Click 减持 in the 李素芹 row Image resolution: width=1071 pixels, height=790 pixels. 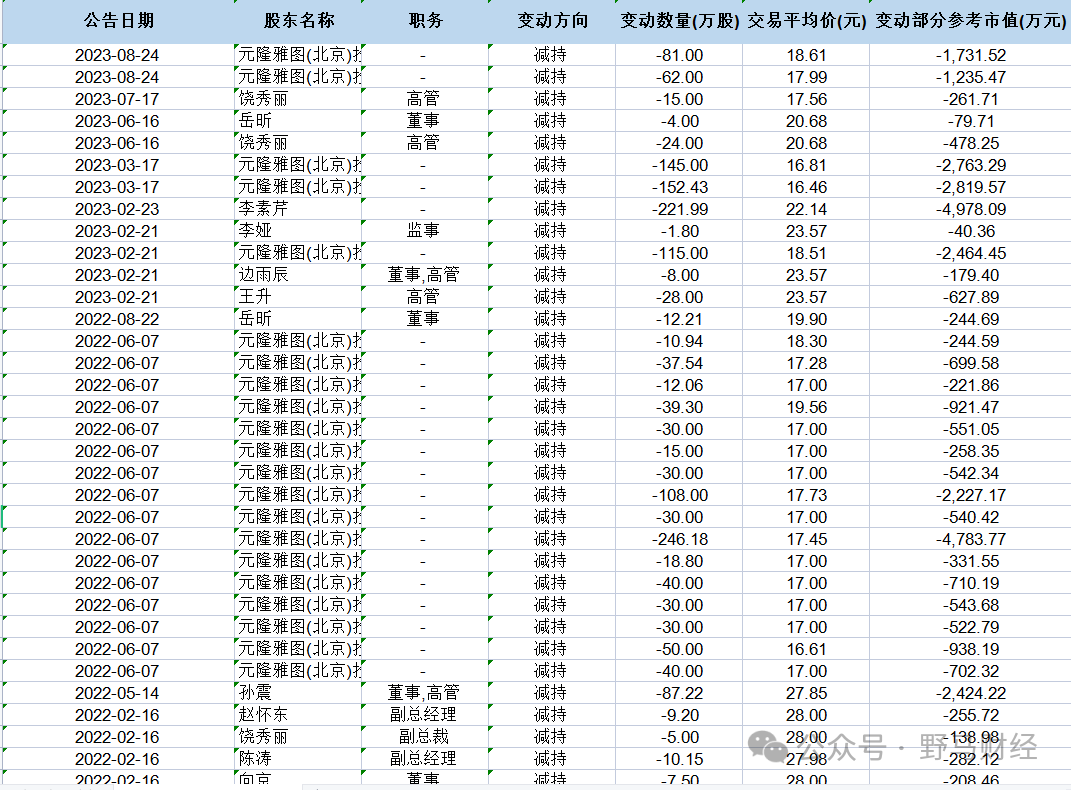[550, 209]
